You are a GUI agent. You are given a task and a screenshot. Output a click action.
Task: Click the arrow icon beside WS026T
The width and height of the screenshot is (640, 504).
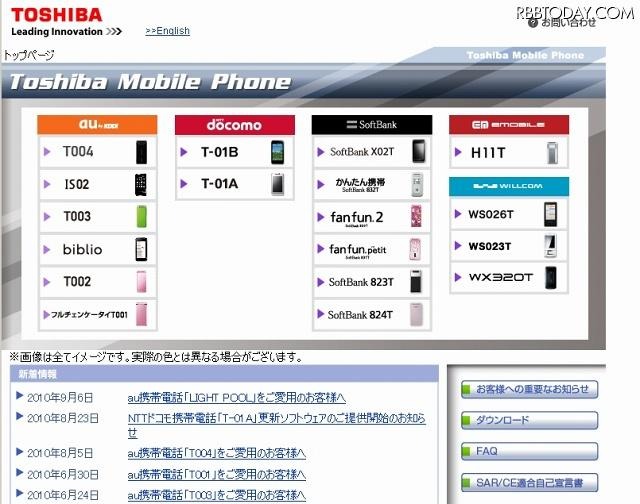coord(458,214)
